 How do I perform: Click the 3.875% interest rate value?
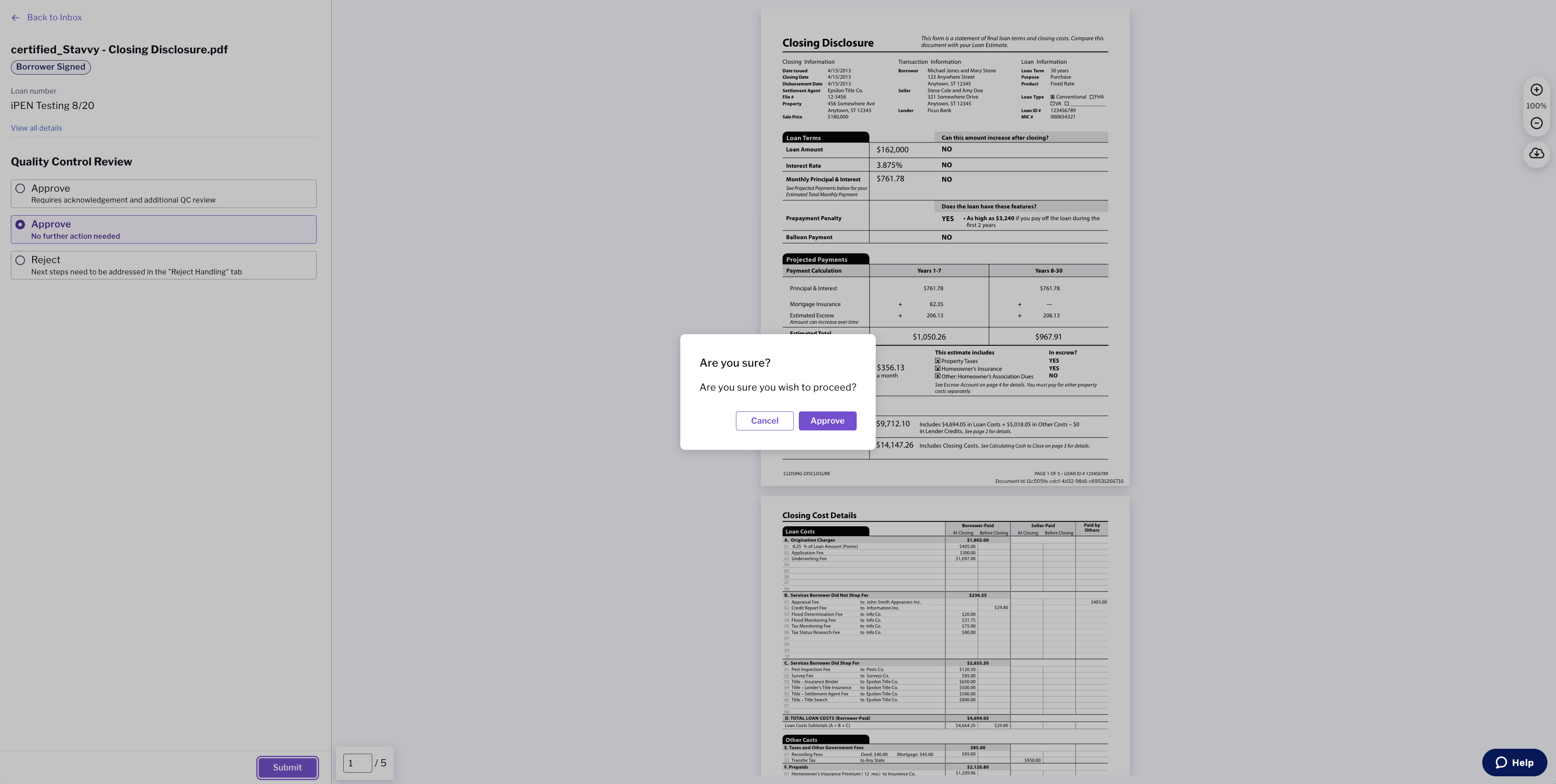[x=889, y=165]
